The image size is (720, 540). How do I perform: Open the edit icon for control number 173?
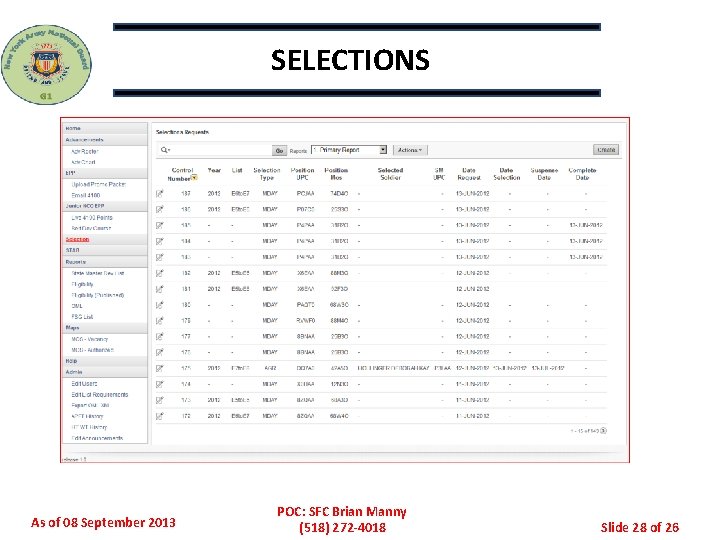point(160,400)
